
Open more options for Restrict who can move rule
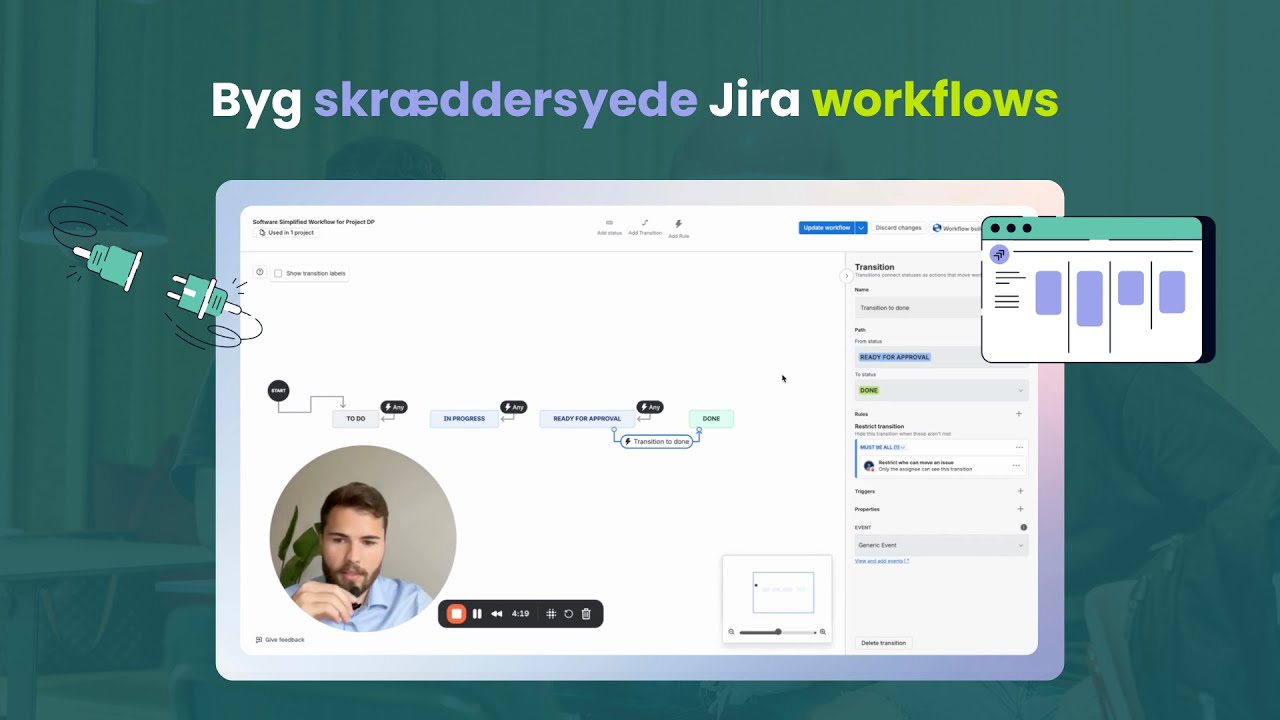click(1016, 465)
